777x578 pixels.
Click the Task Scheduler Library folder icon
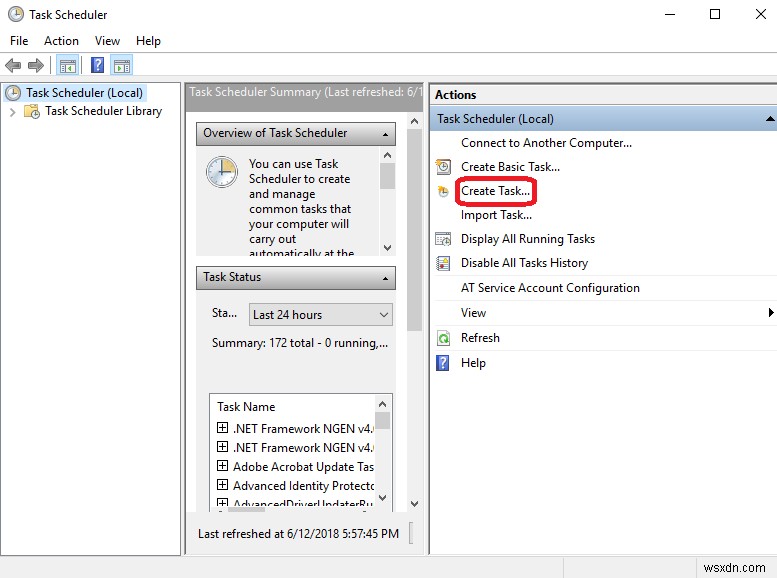(x=32, y=111)
